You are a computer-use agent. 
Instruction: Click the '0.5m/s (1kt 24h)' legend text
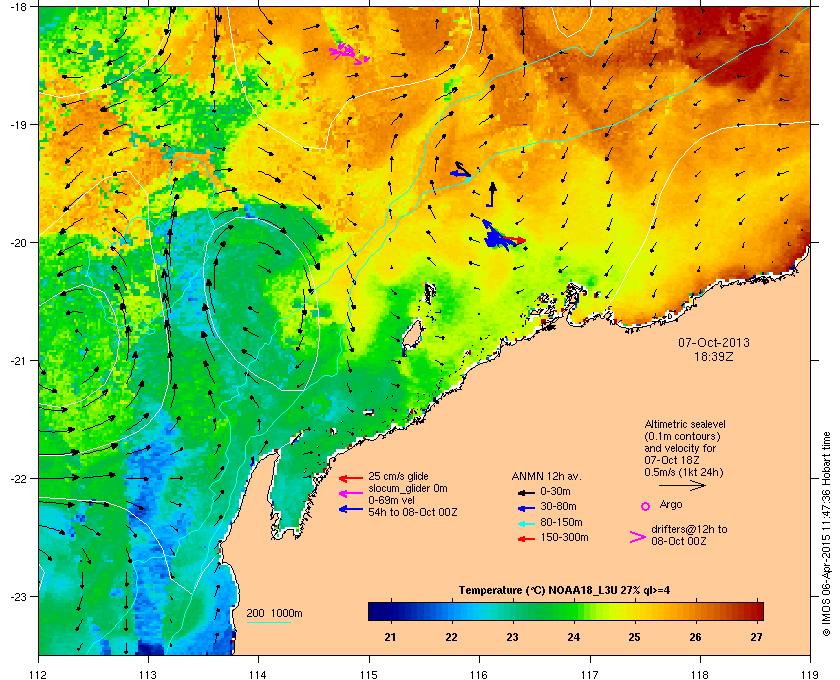(684, 472)
